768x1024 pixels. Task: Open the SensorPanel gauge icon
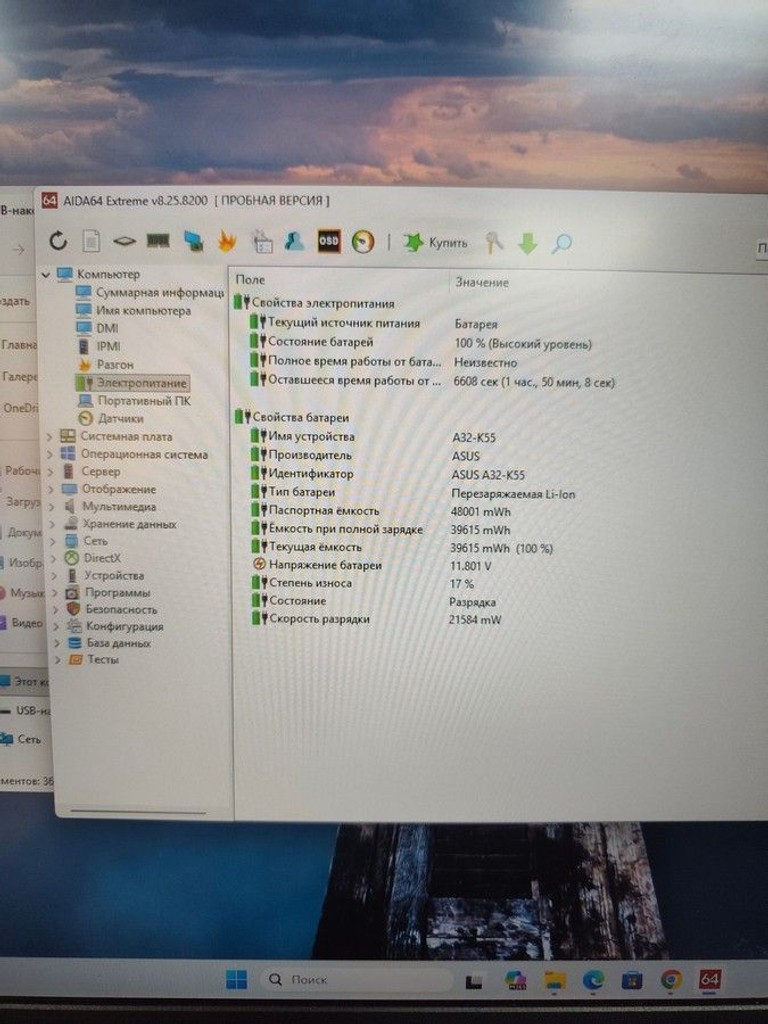[363, 242]
